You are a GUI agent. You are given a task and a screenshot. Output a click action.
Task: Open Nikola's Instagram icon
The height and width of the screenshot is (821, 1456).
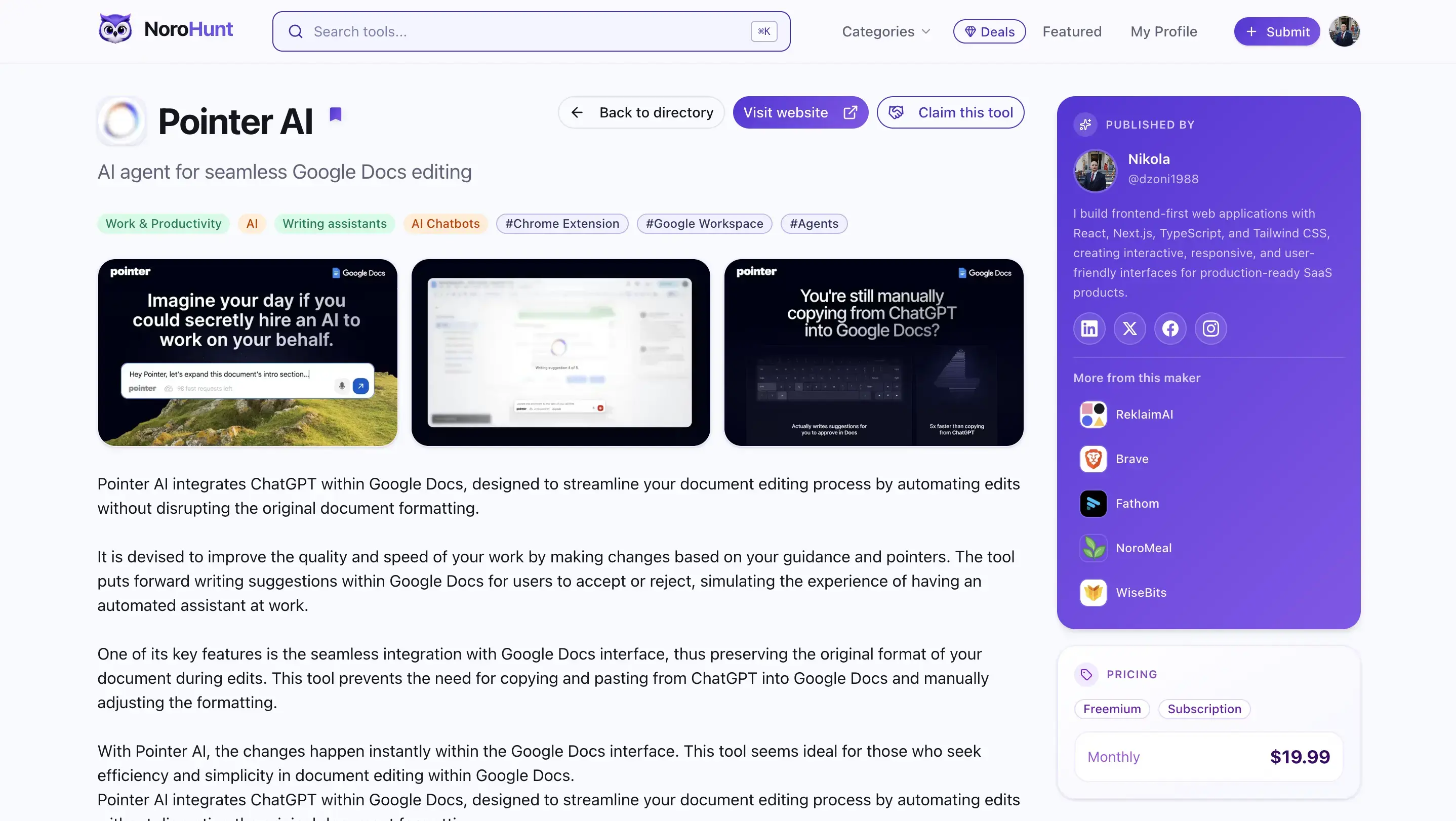(1210, 329)
